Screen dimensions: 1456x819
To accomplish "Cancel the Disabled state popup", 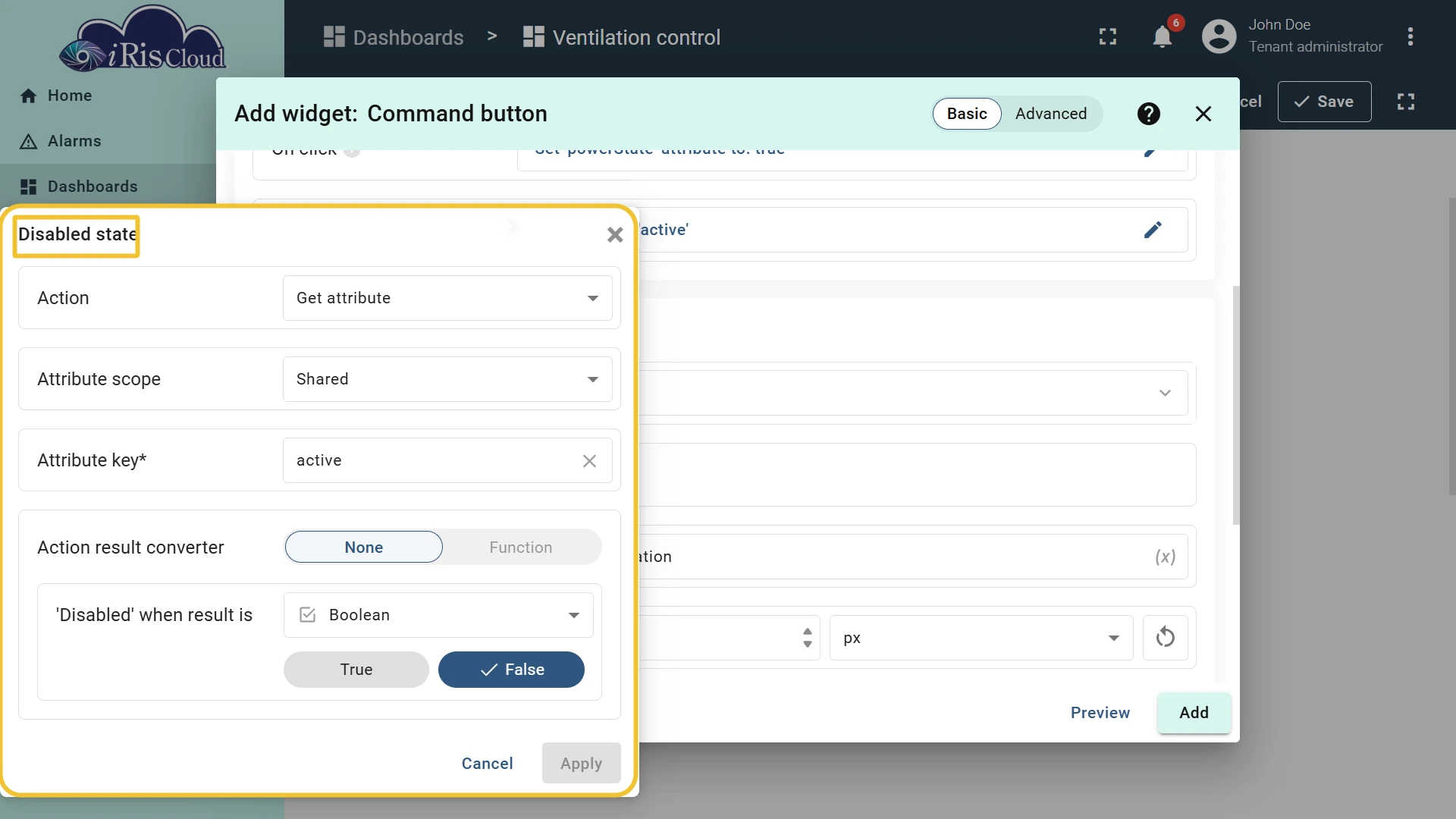I will point(487,763).
